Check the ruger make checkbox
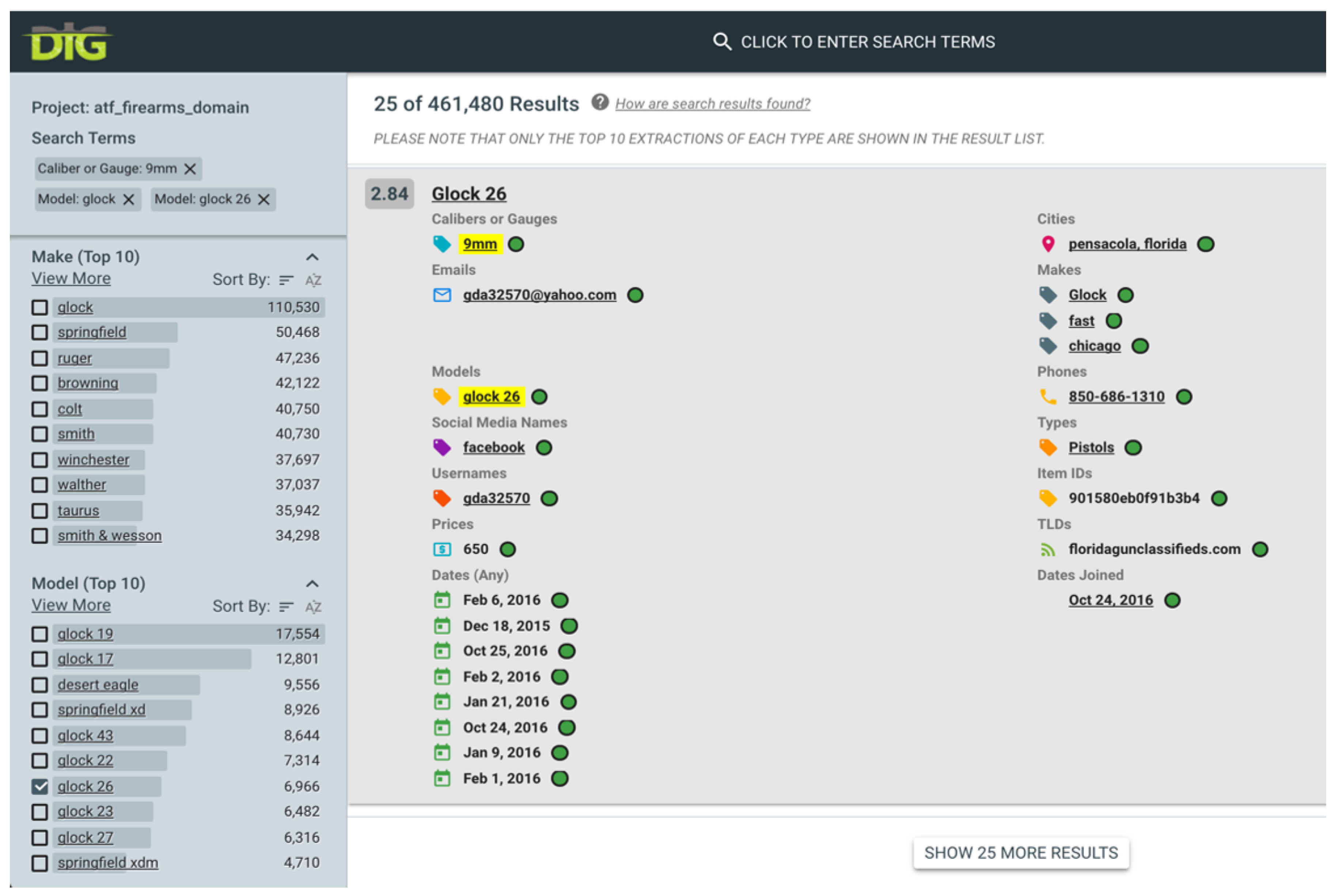The image size is (1336, 896). (39, 358)
